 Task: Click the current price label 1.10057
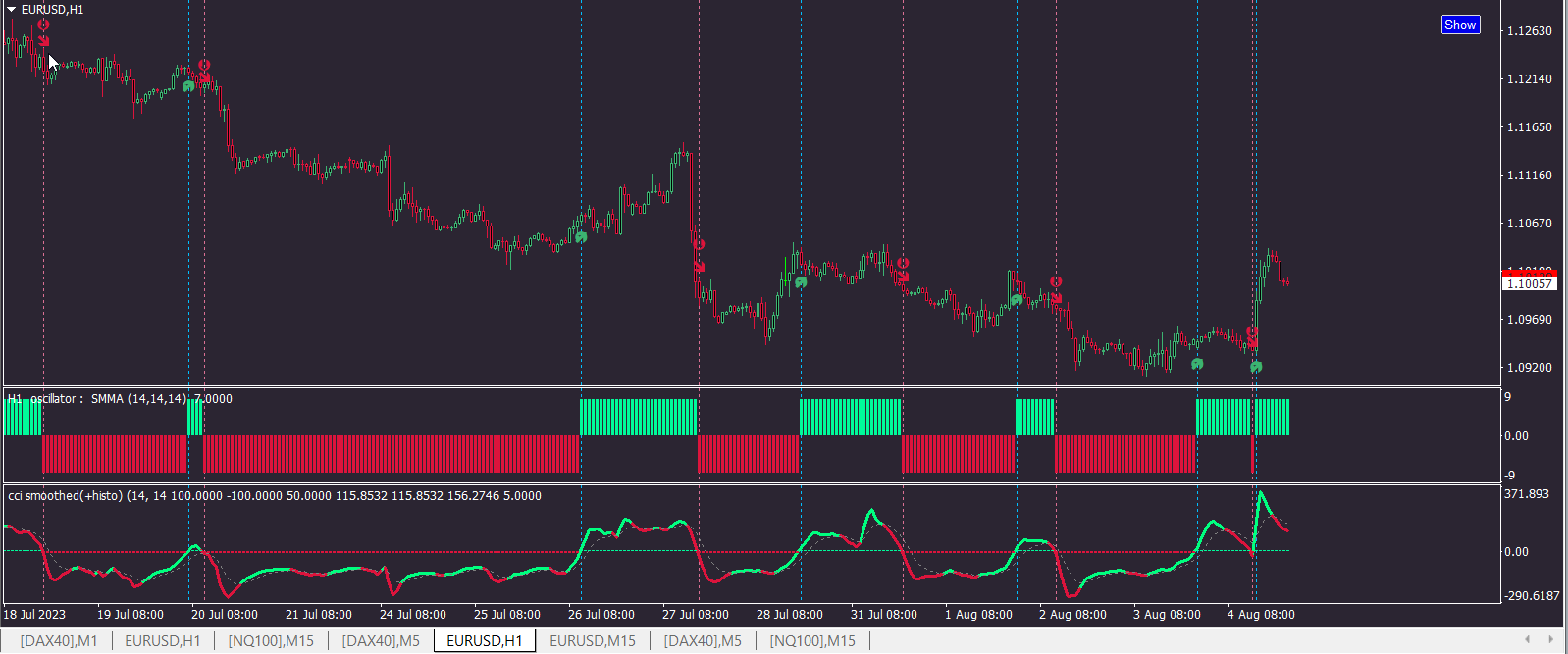tap(1530, 283)
